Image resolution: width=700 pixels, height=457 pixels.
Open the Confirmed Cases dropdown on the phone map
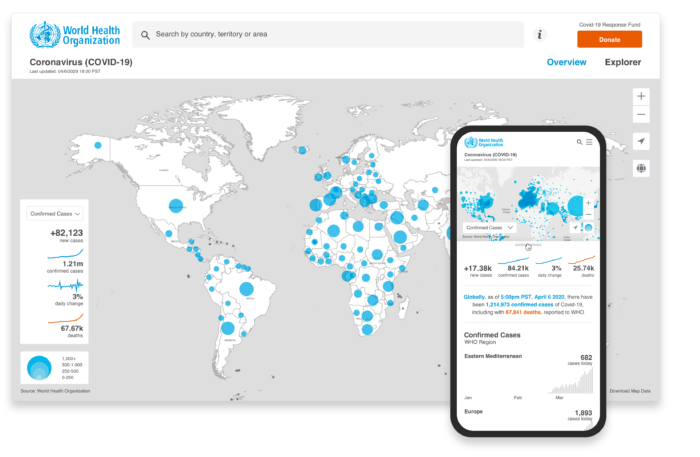click(489, 228)
